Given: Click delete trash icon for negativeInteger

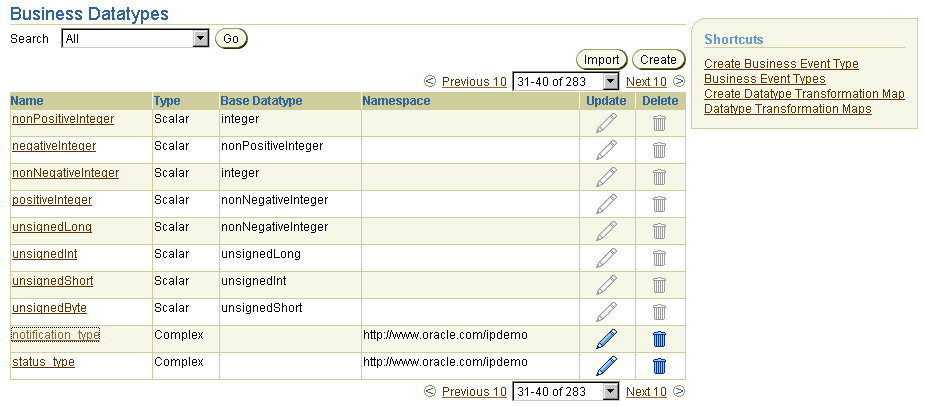Looking at the screenshot, I should [660, 150].
